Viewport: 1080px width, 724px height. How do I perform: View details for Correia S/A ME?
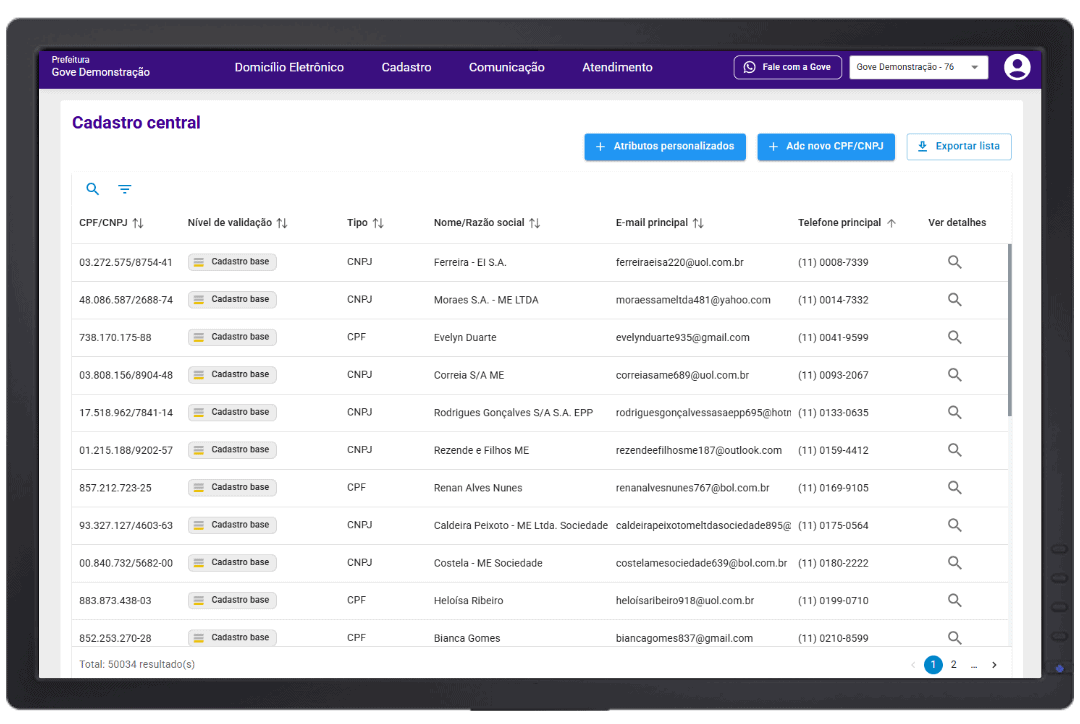pos(954,375)
